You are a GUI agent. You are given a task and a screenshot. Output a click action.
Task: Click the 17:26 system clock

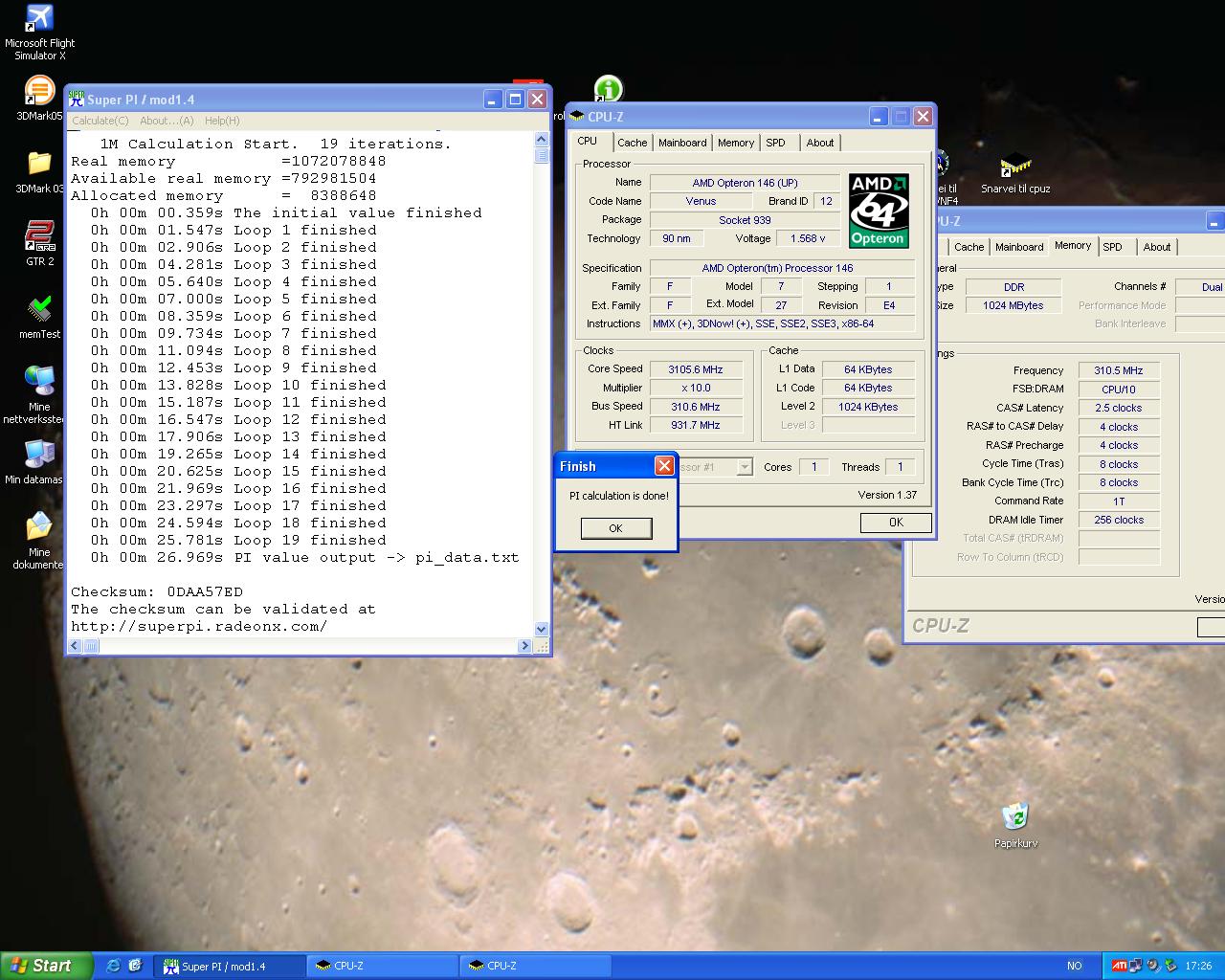(1197, 966)
